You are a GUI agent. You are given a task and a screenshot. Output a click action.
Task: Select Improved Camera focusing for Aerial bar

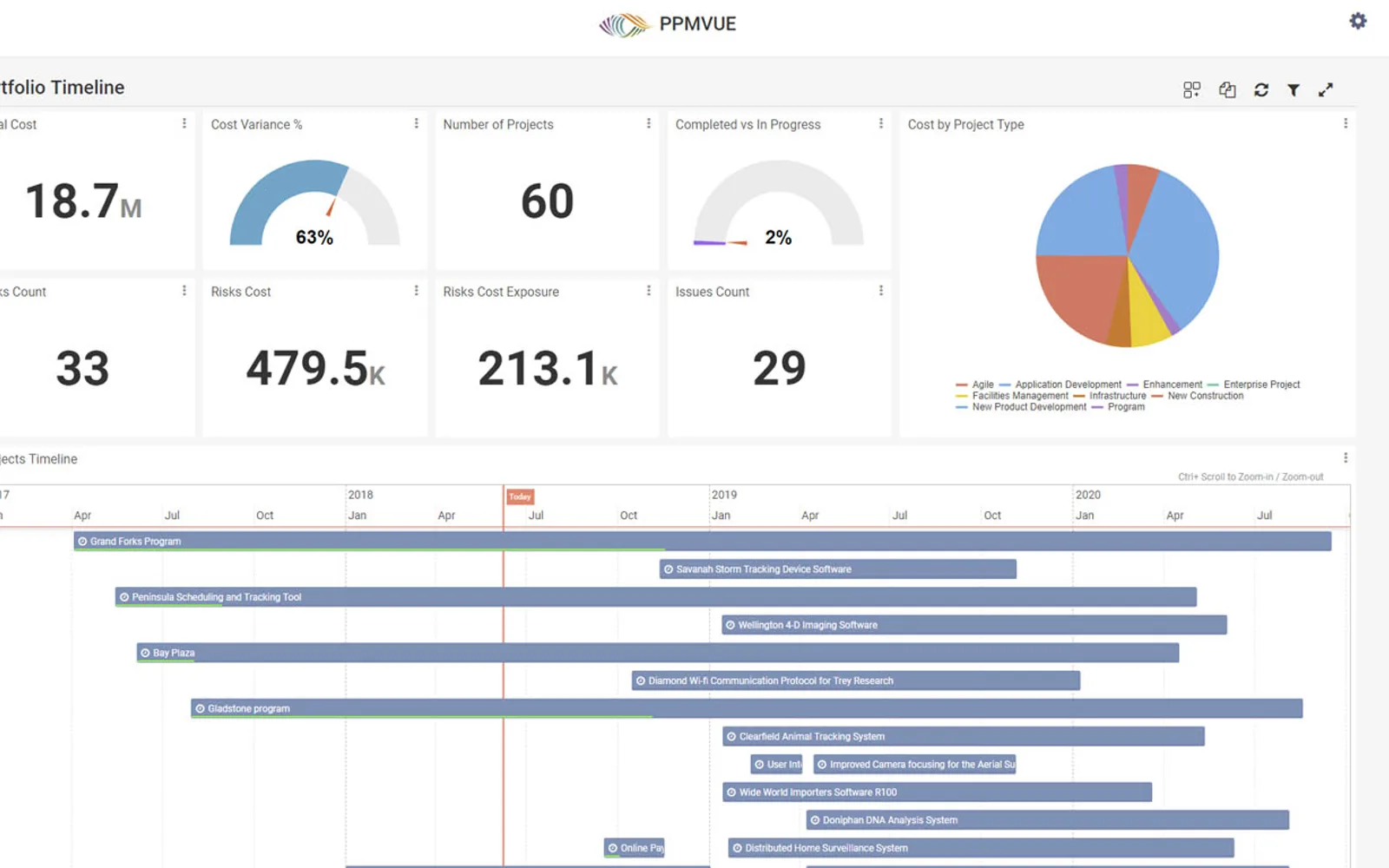915,764
